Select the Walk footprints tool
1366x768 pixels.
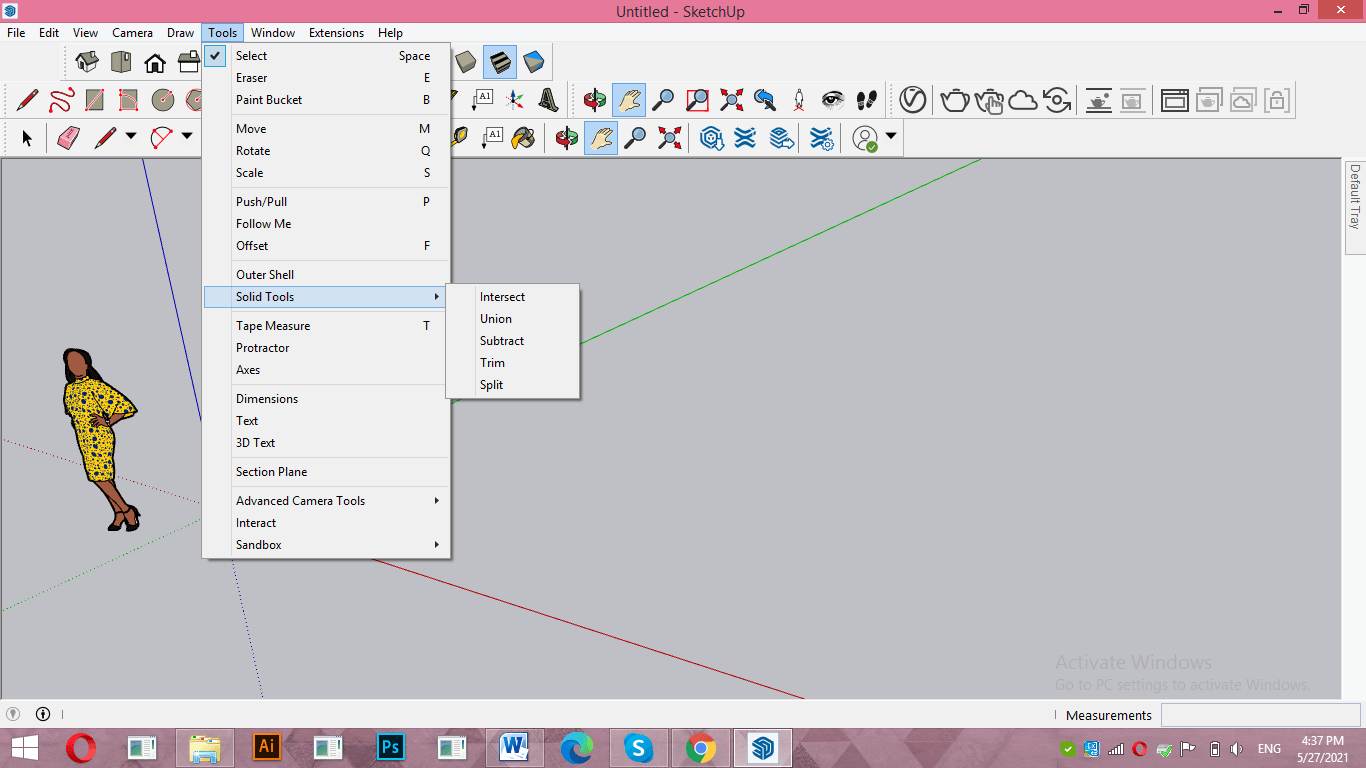[867, 100]
